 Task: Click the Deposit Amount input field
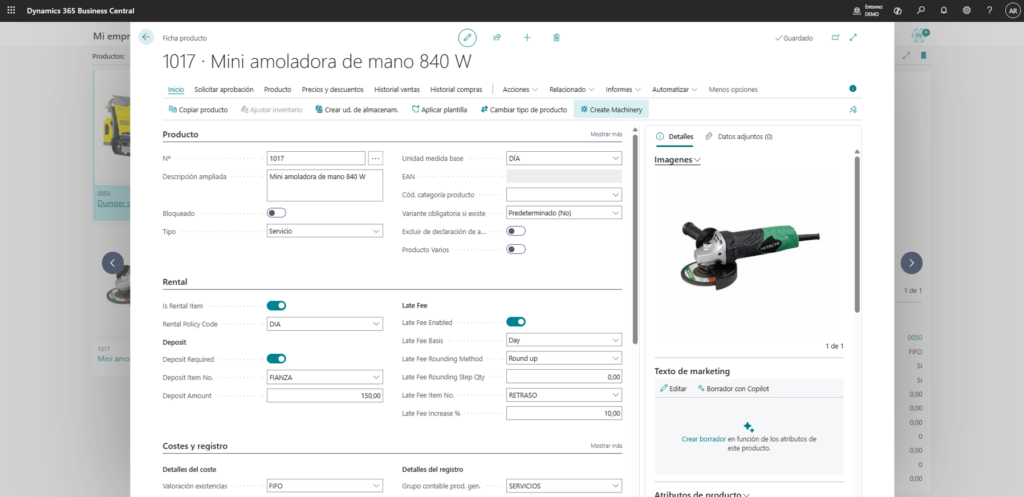pos(324,396)
